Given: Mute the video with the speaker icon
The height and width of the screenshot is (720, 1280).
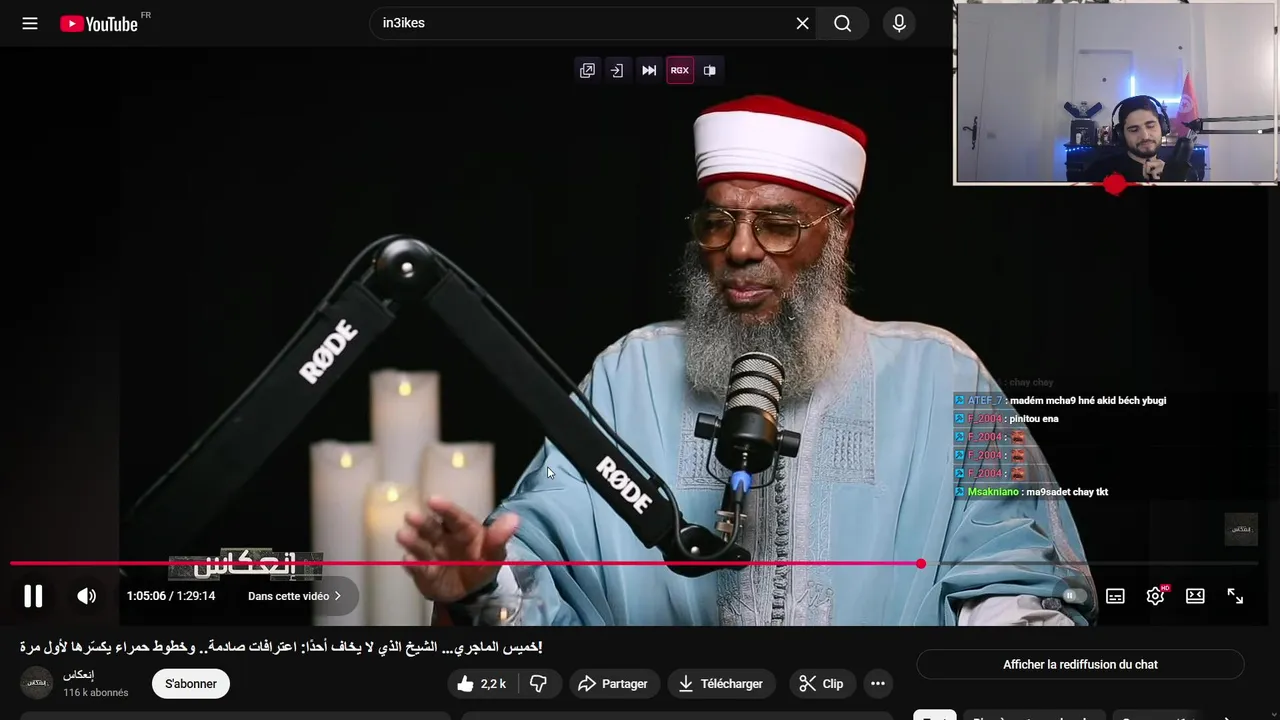Looking at the screenshot, I should [x=87, y=596].
